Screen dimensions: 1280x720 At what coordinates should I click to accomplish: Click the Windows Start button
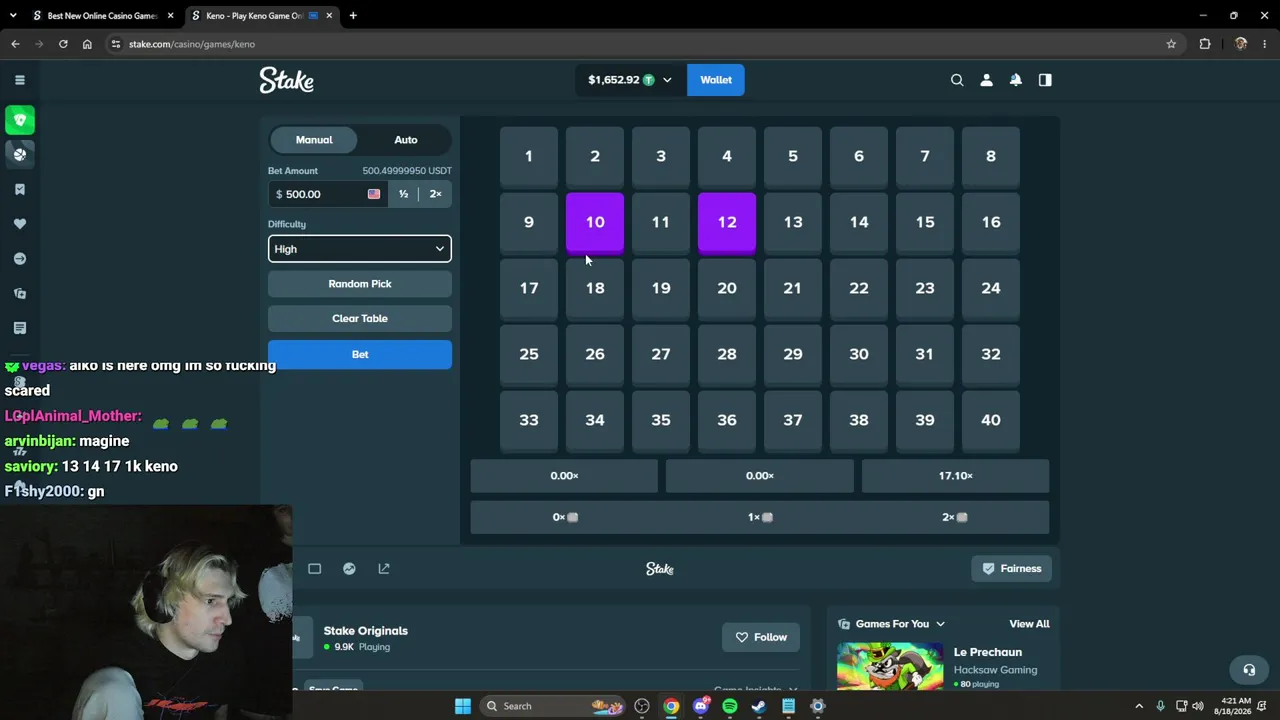(463, 706)
